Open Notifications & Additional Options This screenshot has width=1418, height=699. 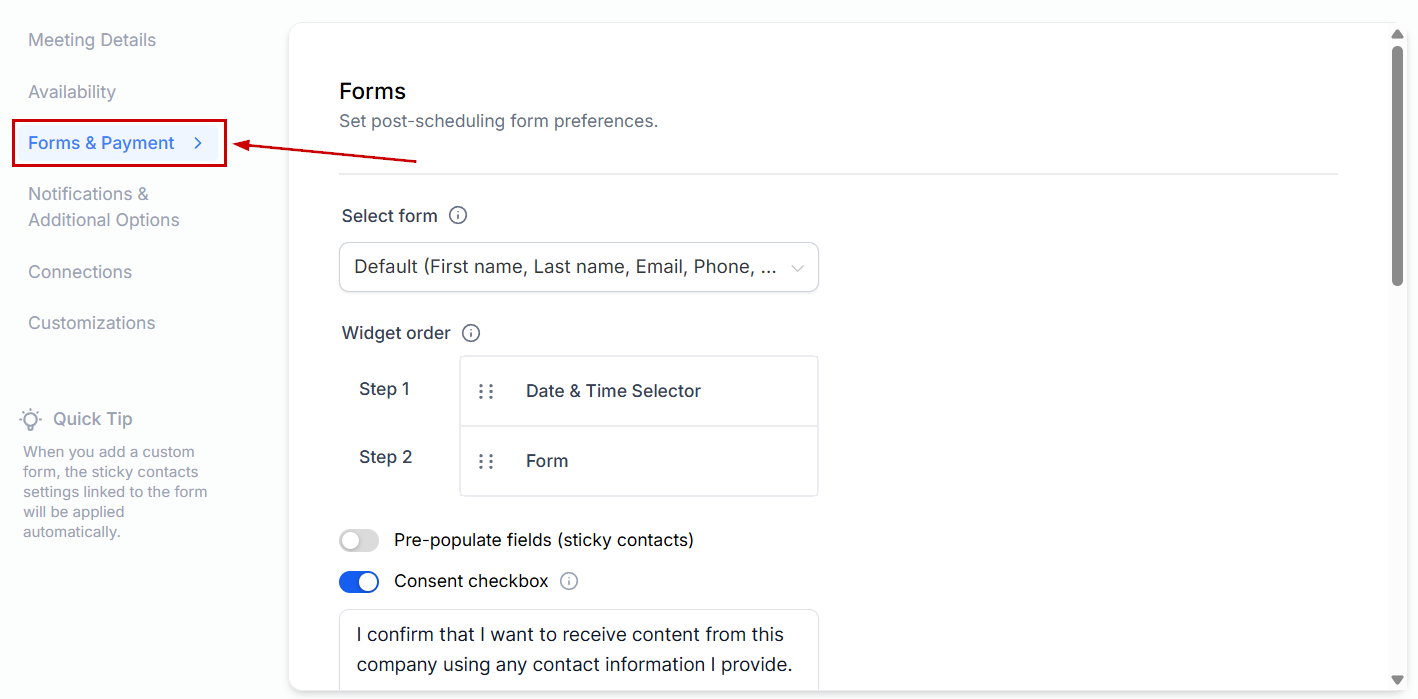103,207
